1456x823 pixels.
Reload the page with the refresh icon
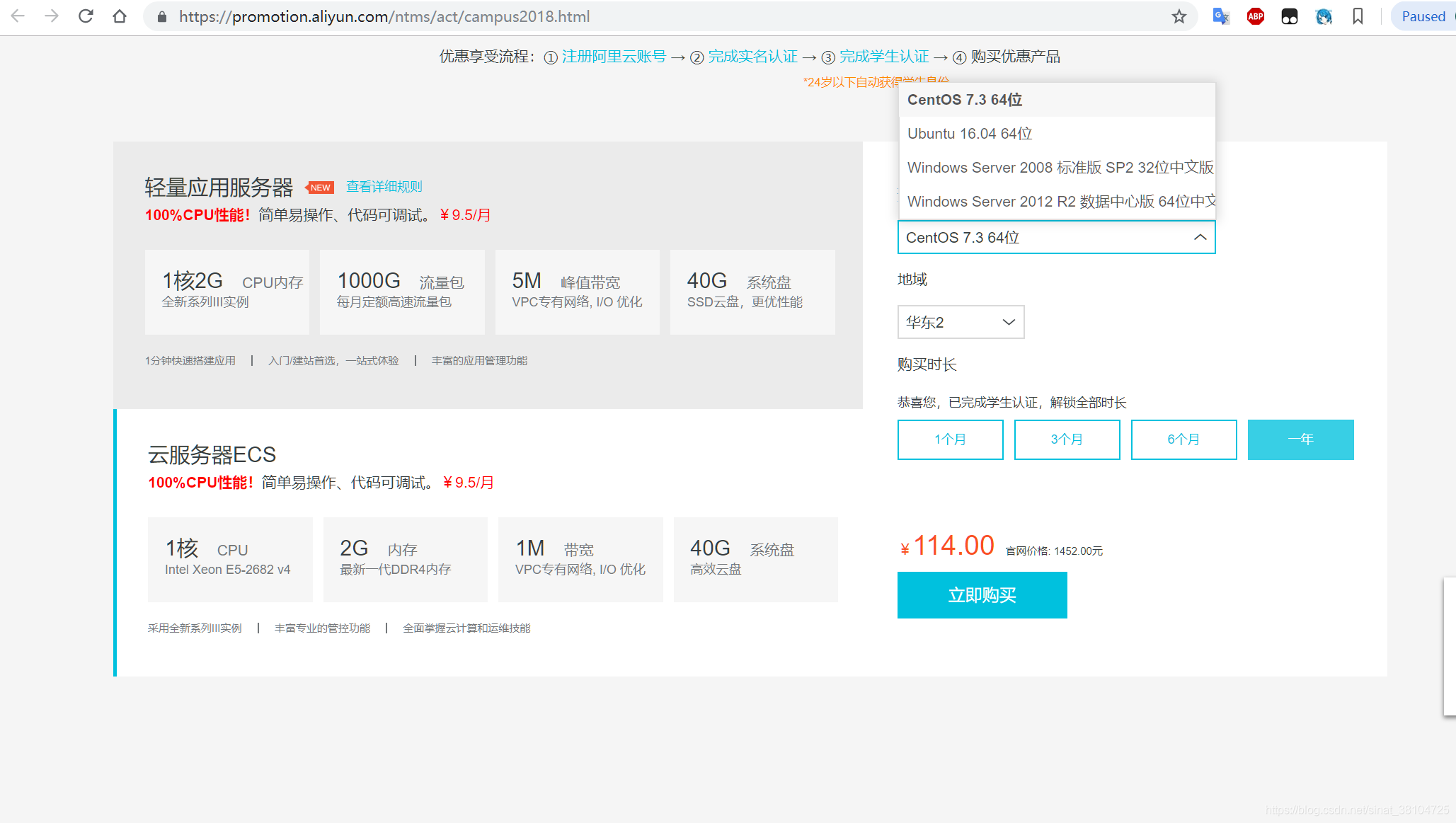click(86, 16)
